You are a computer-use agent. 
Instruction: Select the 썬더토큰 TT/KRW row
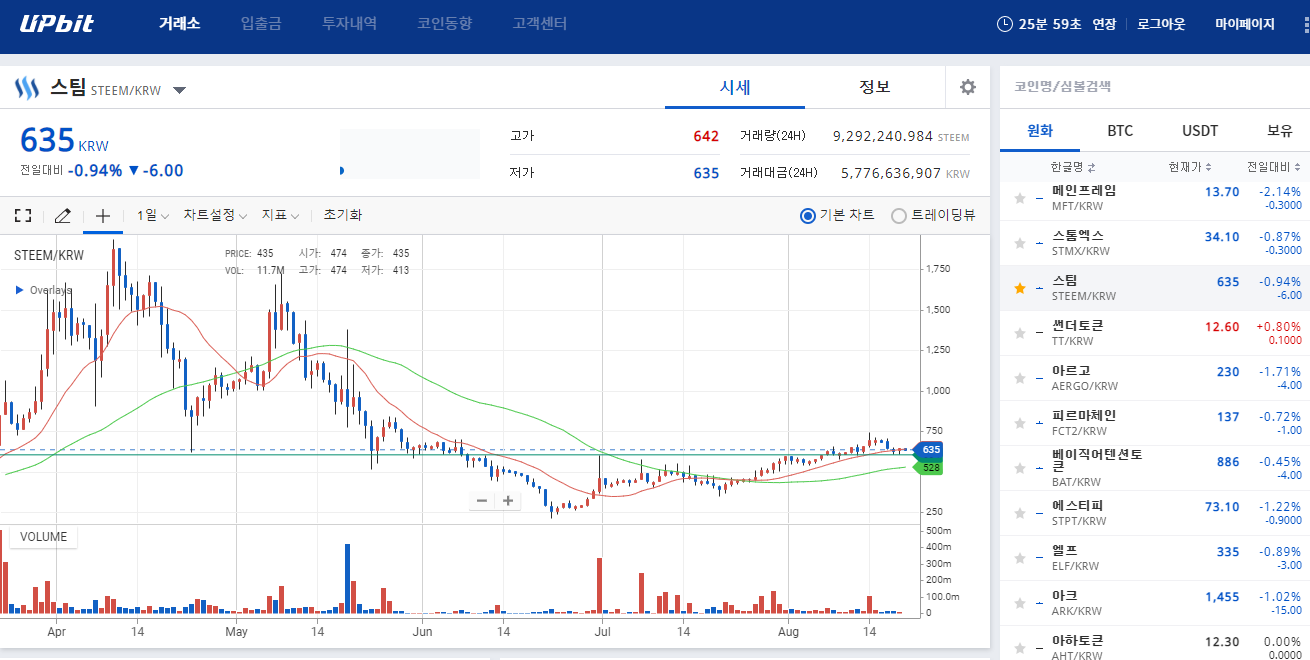pos(1155,333)
